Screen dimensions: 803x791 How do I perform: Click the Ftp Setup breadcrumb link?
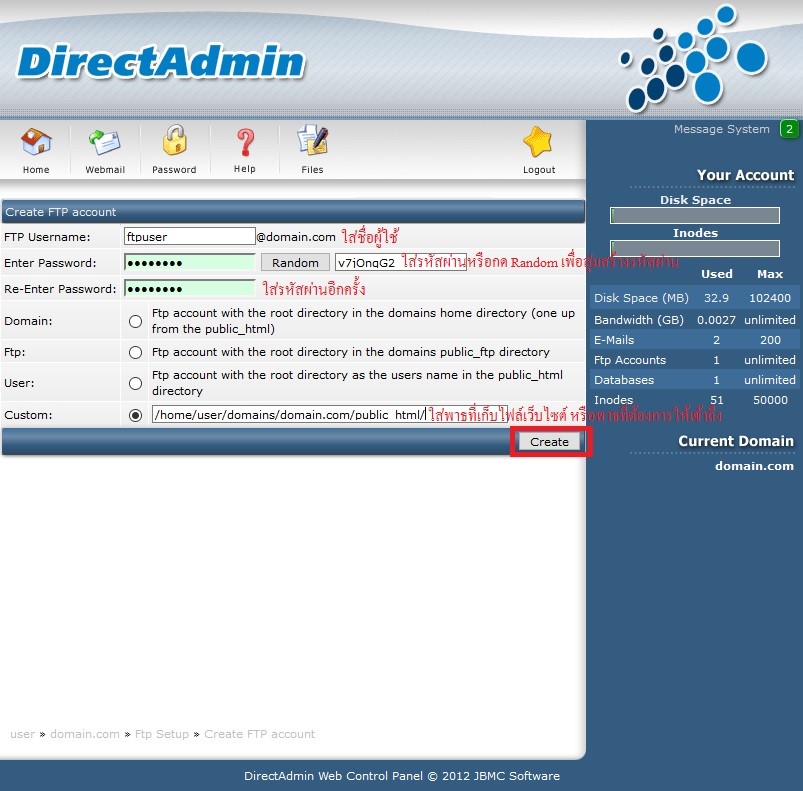pos(162,734)
